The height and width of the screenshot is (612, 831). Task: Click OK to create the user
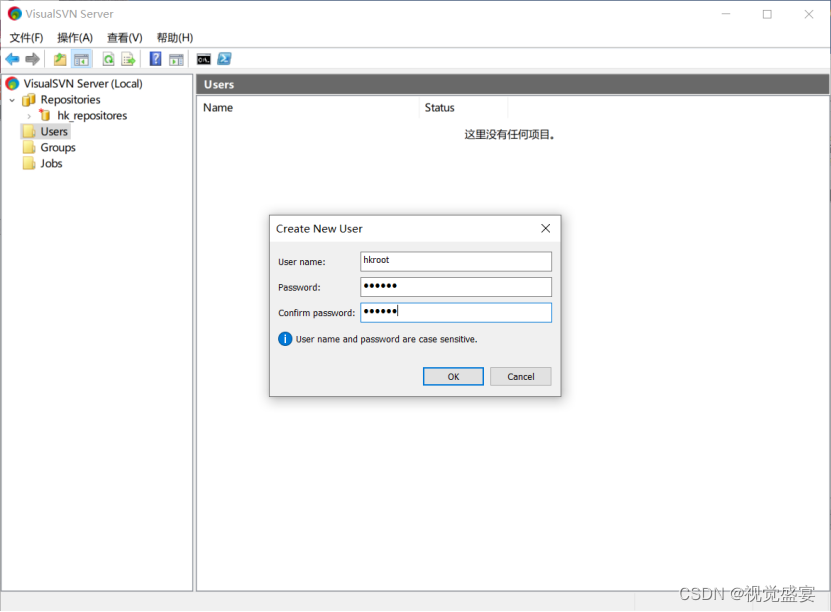453,376
